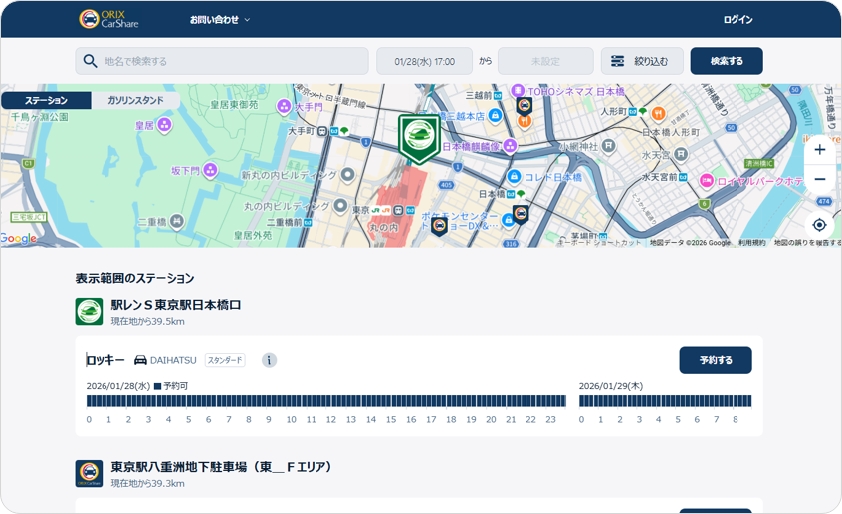
Task: Click the 大手門 landmark marker
Action: [x=284, y=106]
